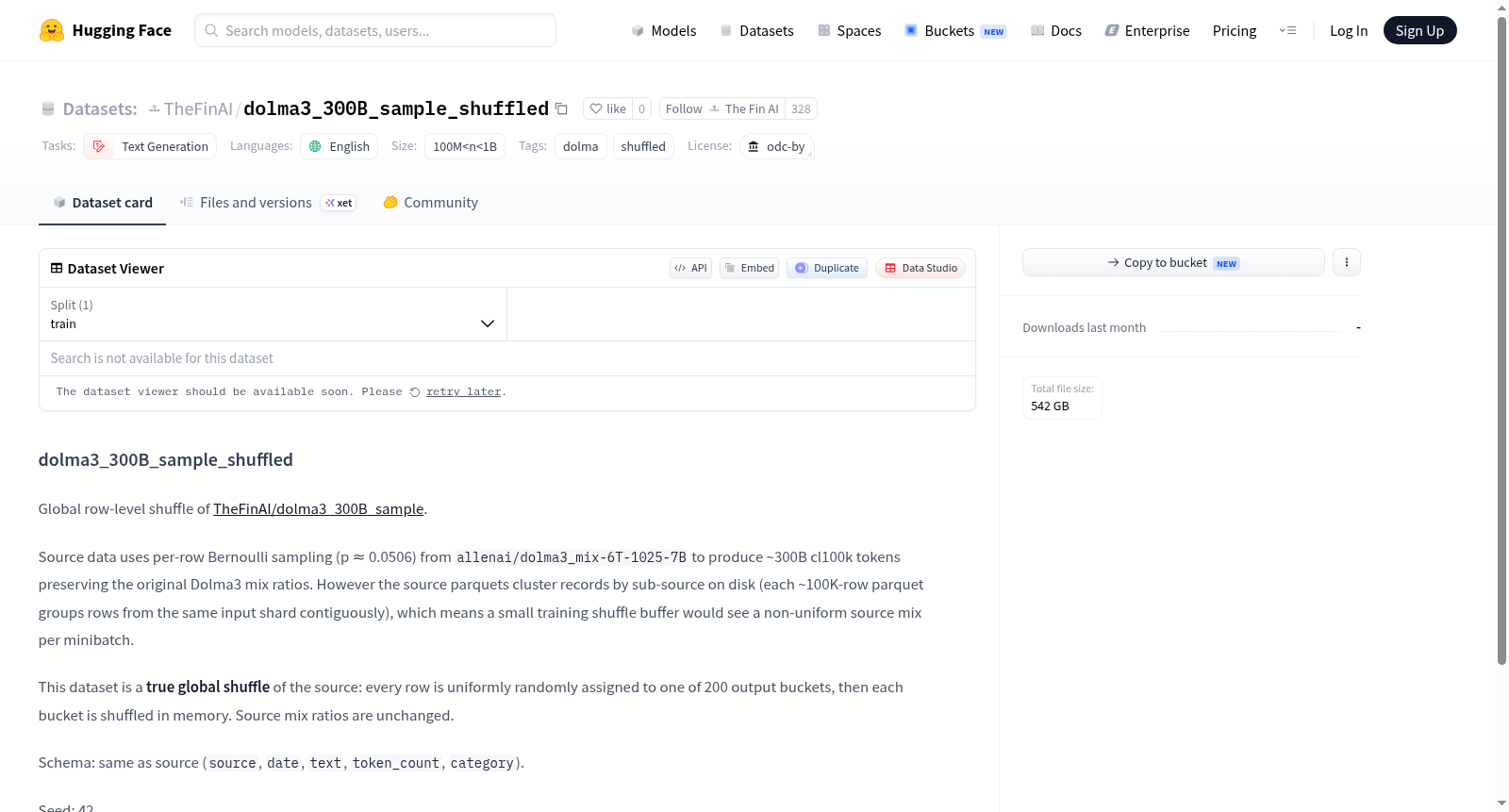This screenshot has width=1509, height=812.
Task: Click the 100M<n<1B size tag
Action: click(x=465, y=146)
